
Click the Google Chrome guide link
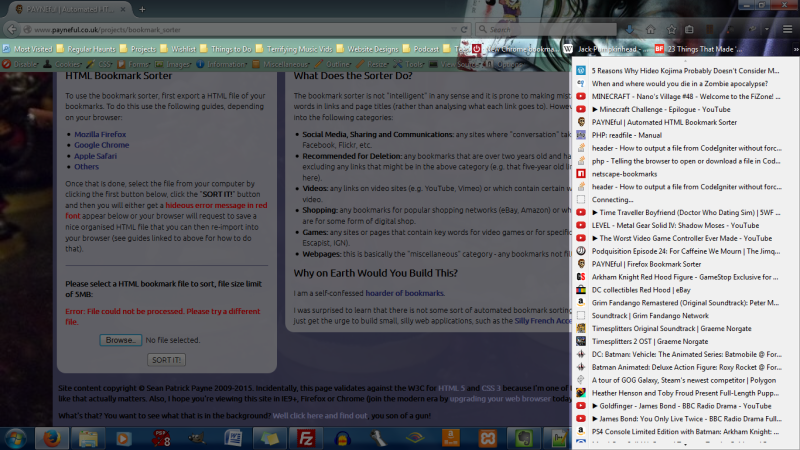click(x=102, y=145)
